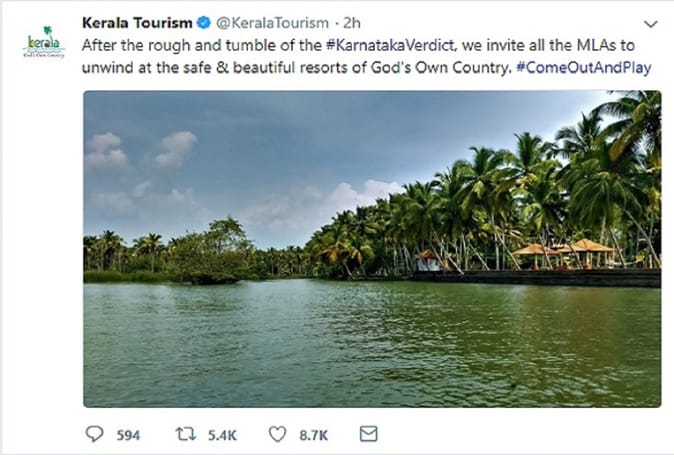Click the 594 replies count

pyautogui.click(x=128, y=435)
